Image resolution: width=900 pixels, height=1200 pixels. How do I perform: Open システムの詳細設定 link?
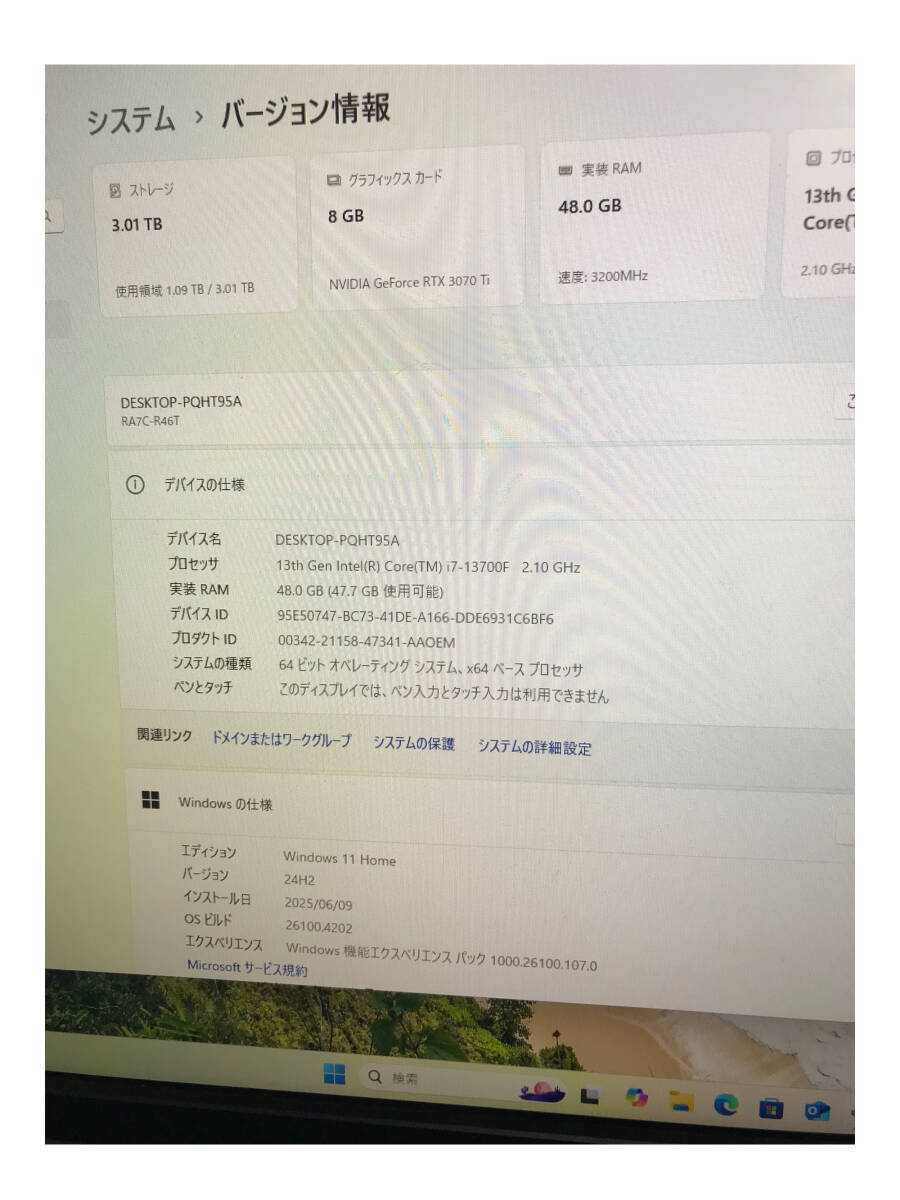534,747
